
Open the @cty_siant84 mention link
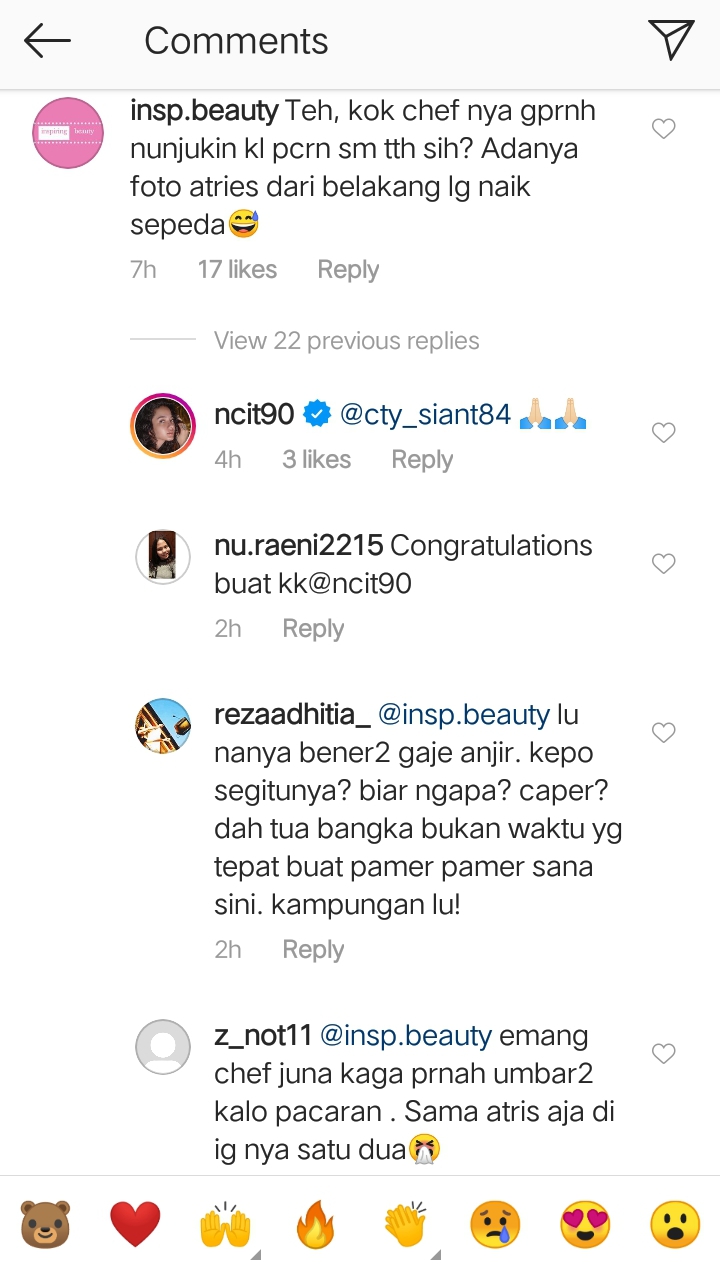[x=426, y=414]
